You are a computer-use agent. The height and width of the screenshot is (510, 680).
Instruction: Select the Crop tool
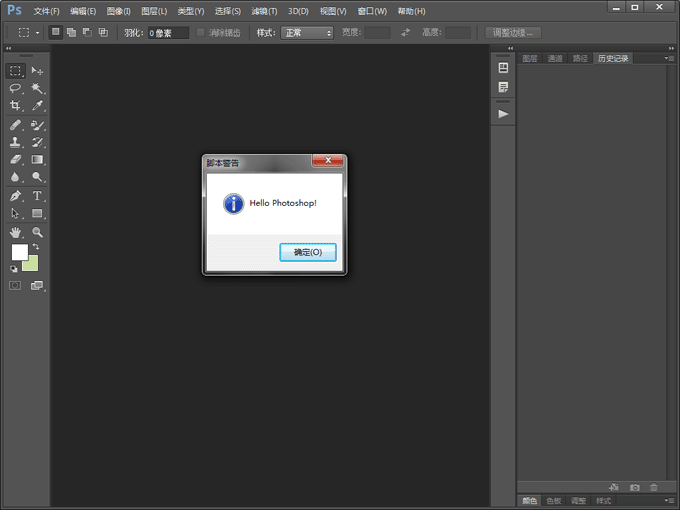[x=15, y=105]
